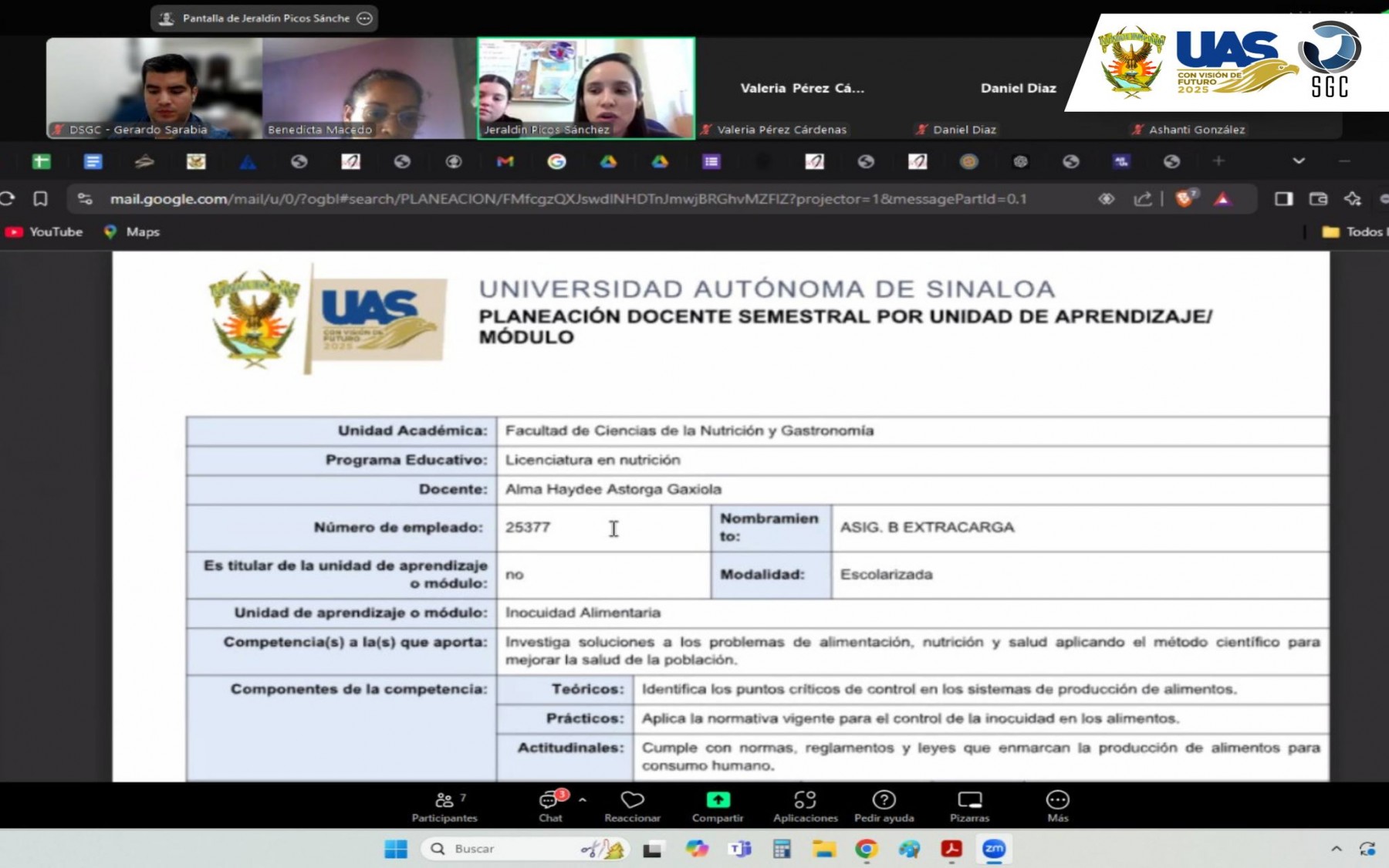Open Calculator from the taskbar
This screenshot has height=868, width=1389.
click(x=782, y=849)
